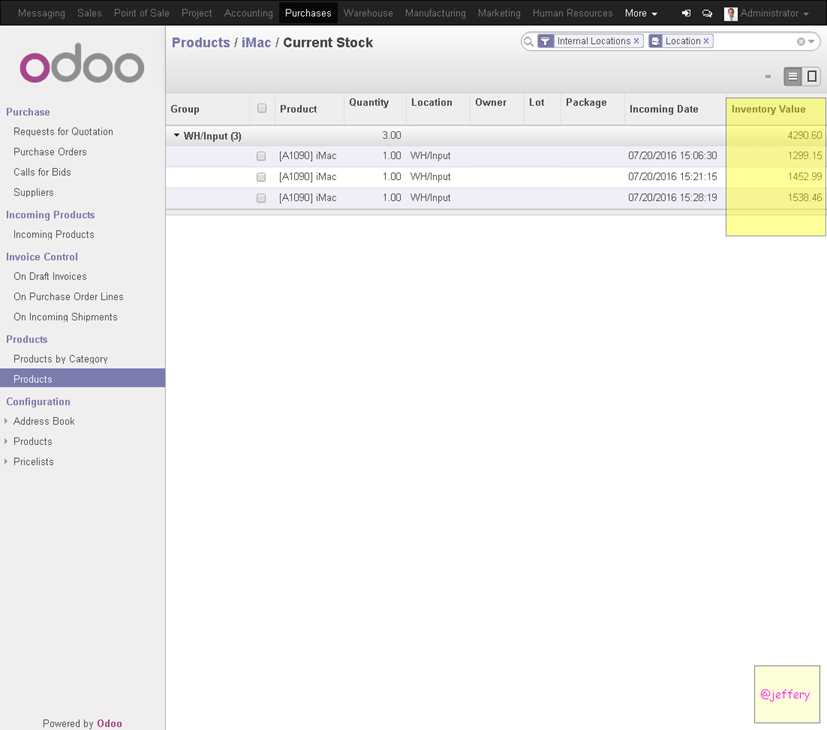Click the Odoo logo
This screenshot has width=827, height=730.
click(x=82, y=63)
